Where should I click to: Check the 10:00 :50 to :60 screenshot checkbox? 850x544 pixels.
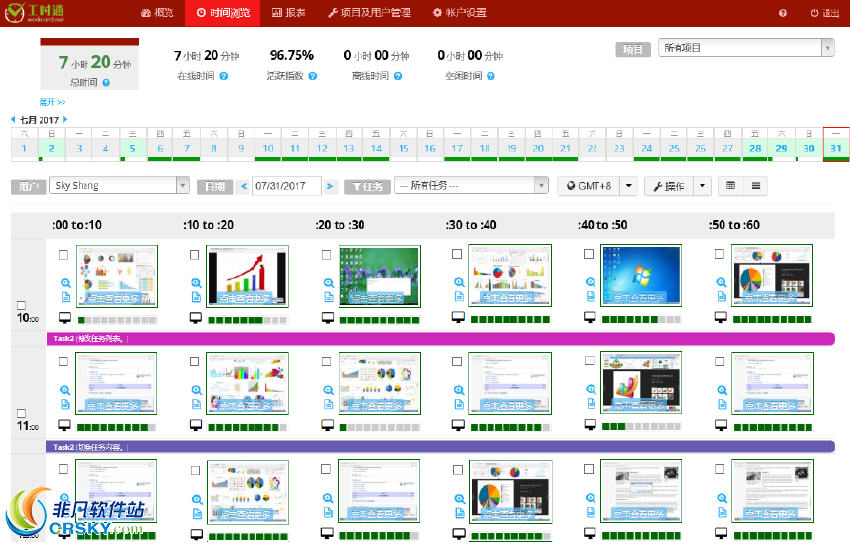pos(719,254)
